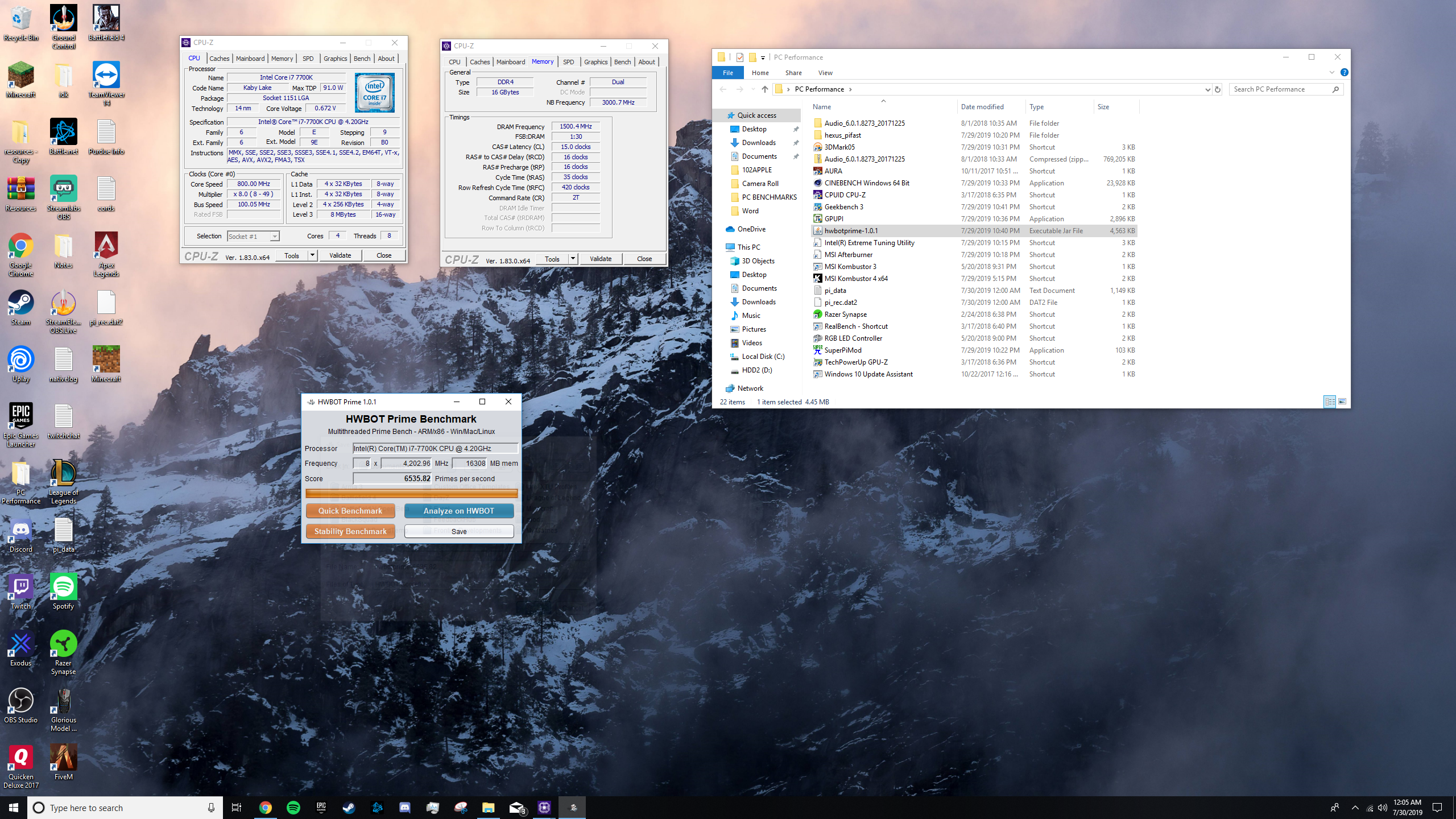Select League of Legends desktop icon

point(63,482)
